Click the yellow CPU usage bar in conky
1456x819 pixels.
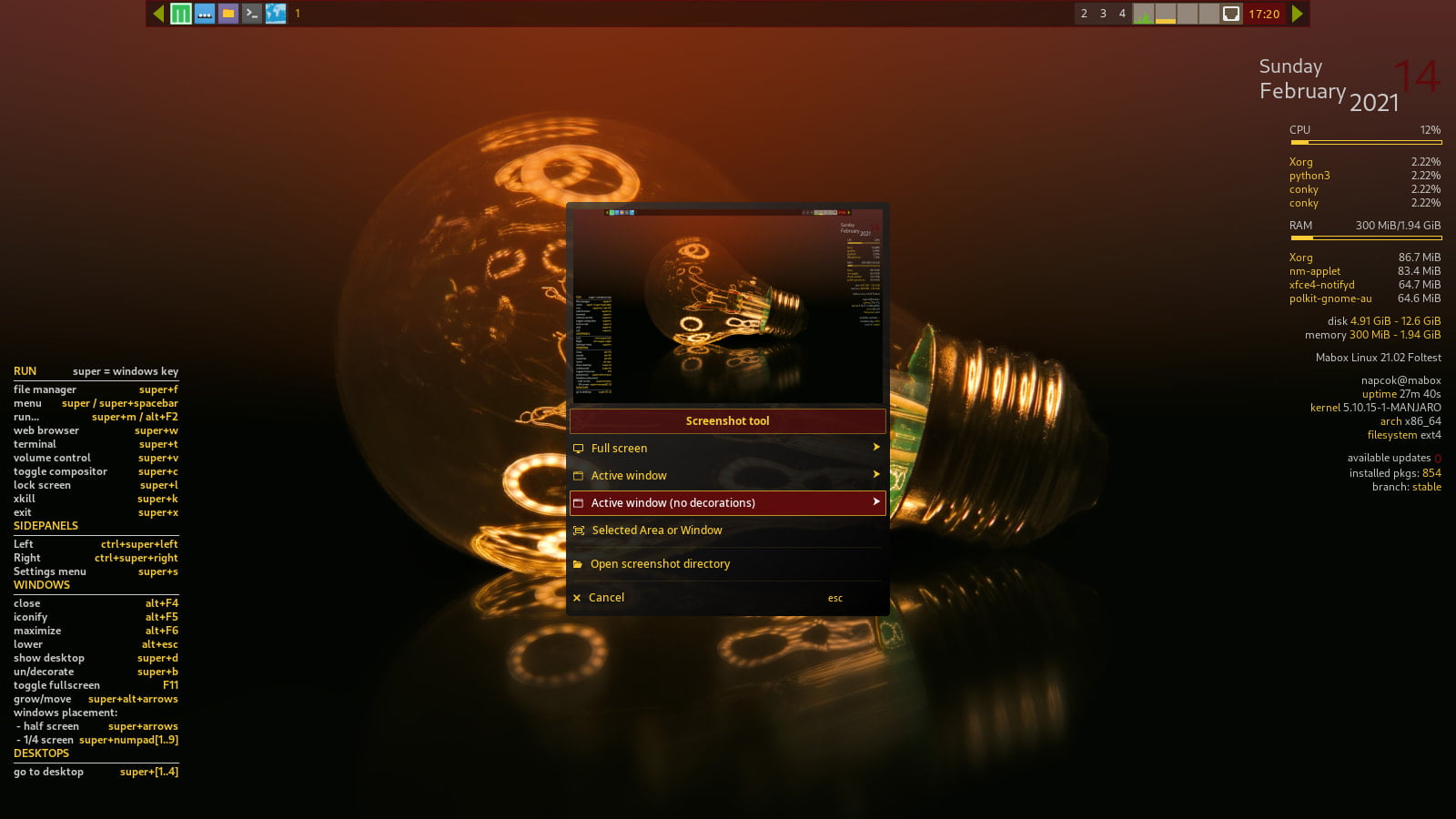[x=1365, y=140]
